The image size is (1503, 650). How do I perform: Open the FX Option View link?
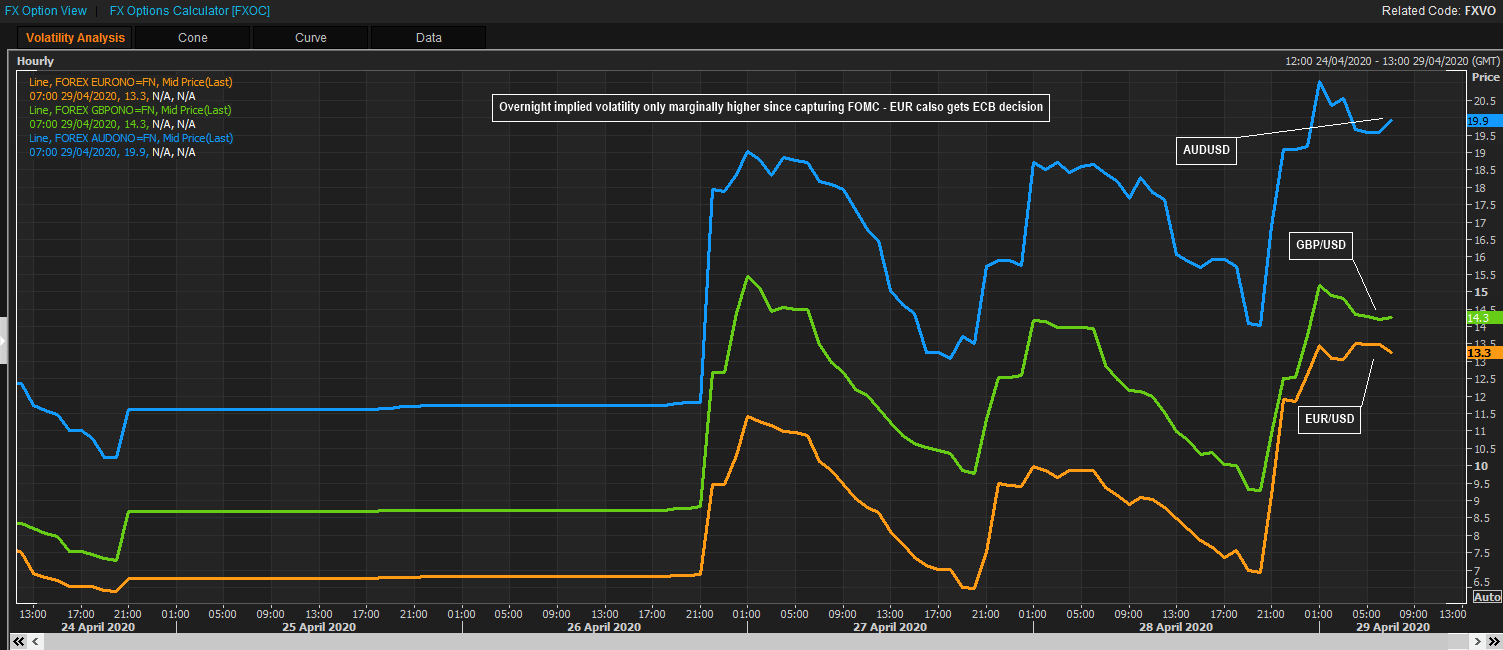(x=46, y=11)
